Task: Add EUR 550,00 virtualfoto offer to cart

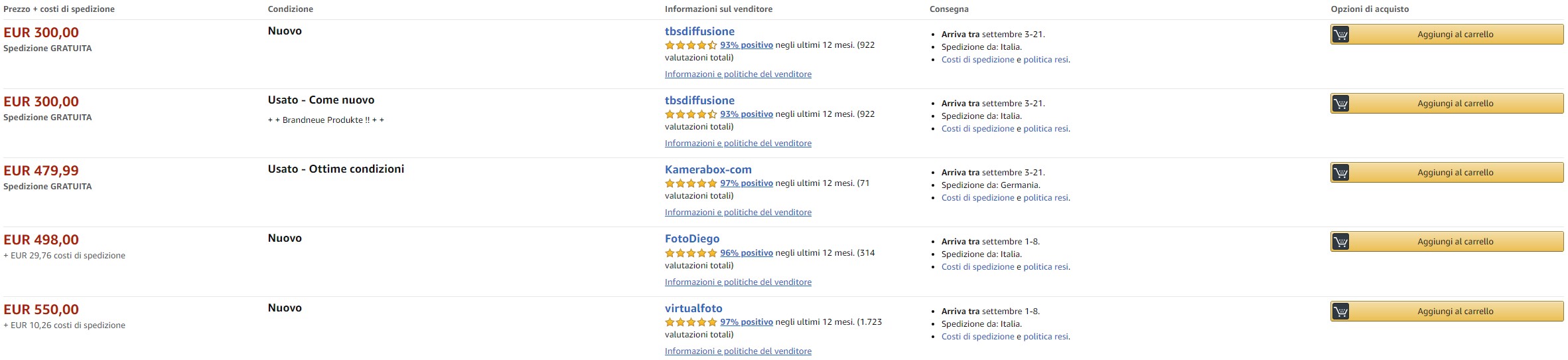Action: click(1455, 312)
